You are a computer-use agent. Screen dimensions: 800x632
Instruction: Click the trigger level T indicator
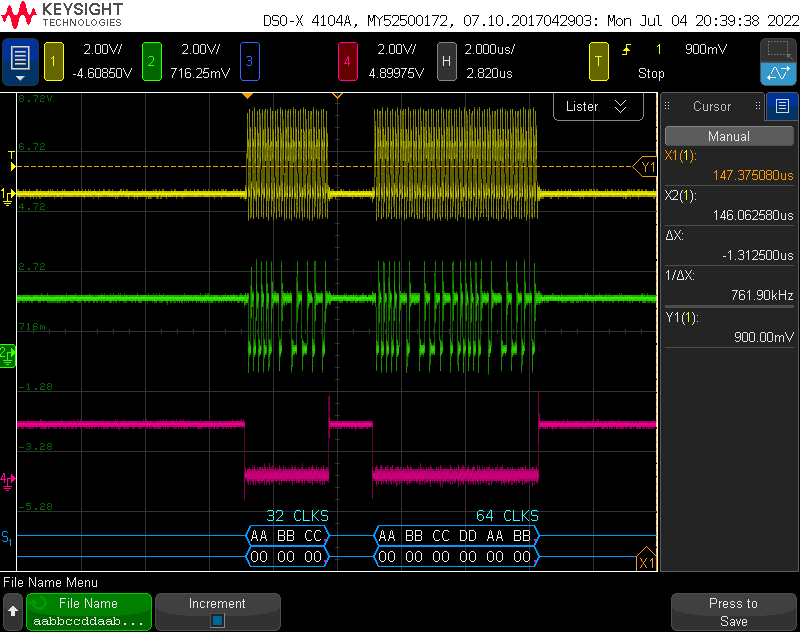point(11,160)
